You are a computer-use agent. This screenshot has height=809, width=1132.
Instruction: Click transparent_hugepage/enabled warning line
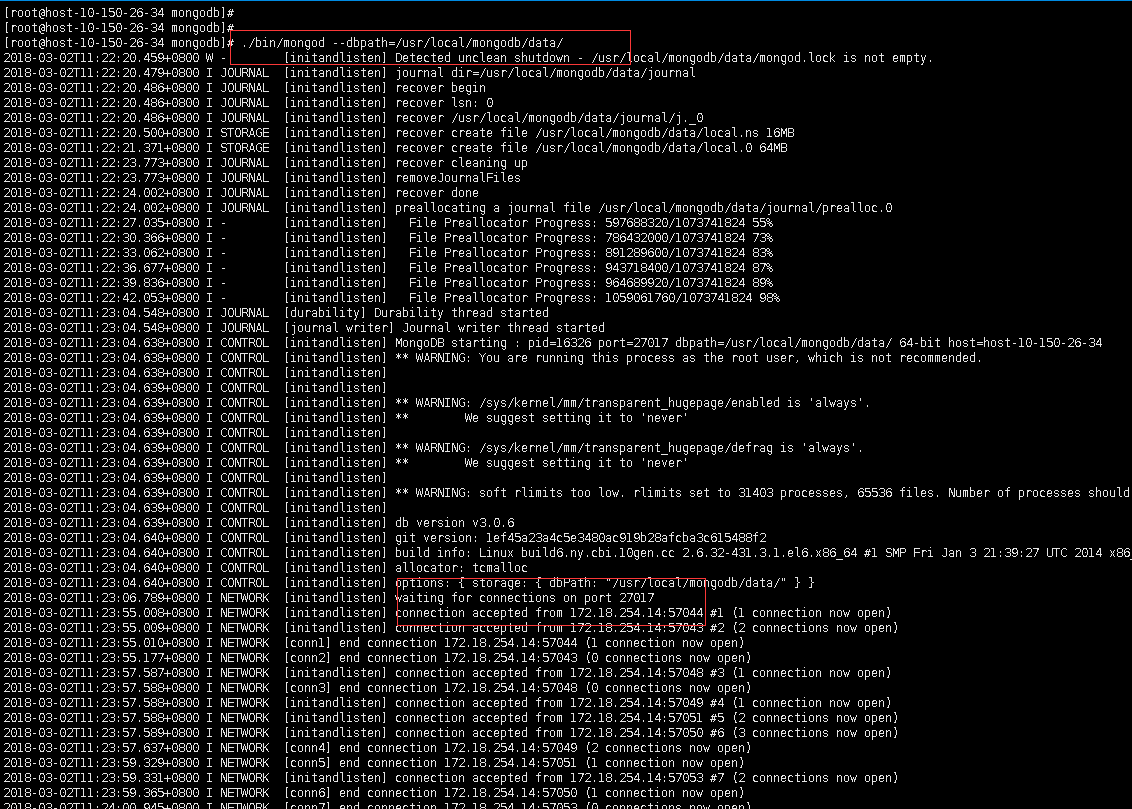click(437, 403)
